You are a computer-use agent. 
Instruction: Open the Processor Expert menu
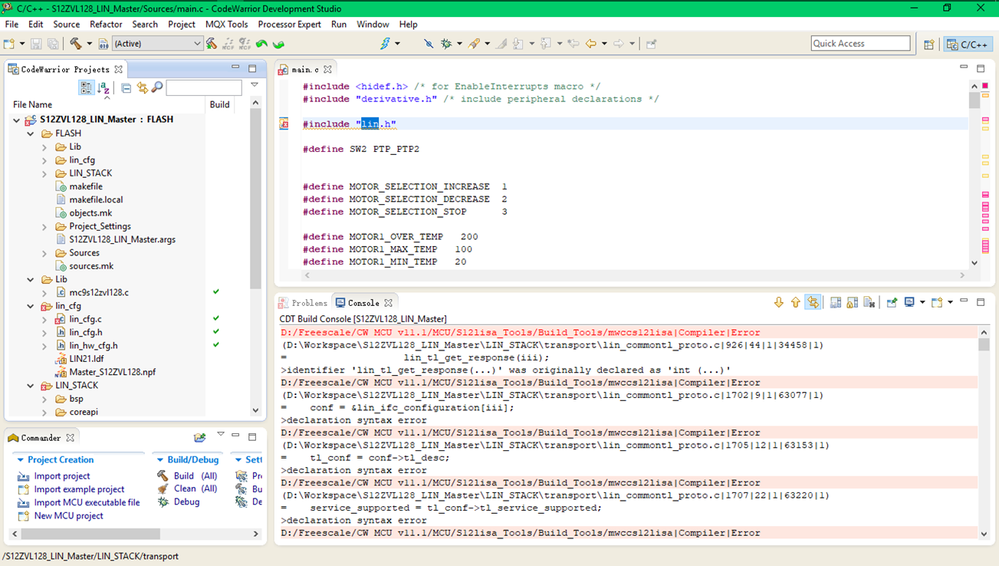pyautogui.click(x=289, y=24)
